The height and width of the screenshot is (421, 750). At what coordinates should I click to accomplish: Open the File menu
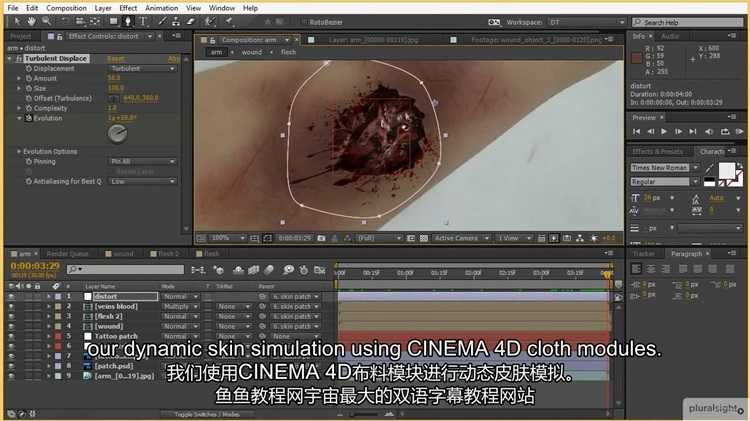tap(13, 8)
